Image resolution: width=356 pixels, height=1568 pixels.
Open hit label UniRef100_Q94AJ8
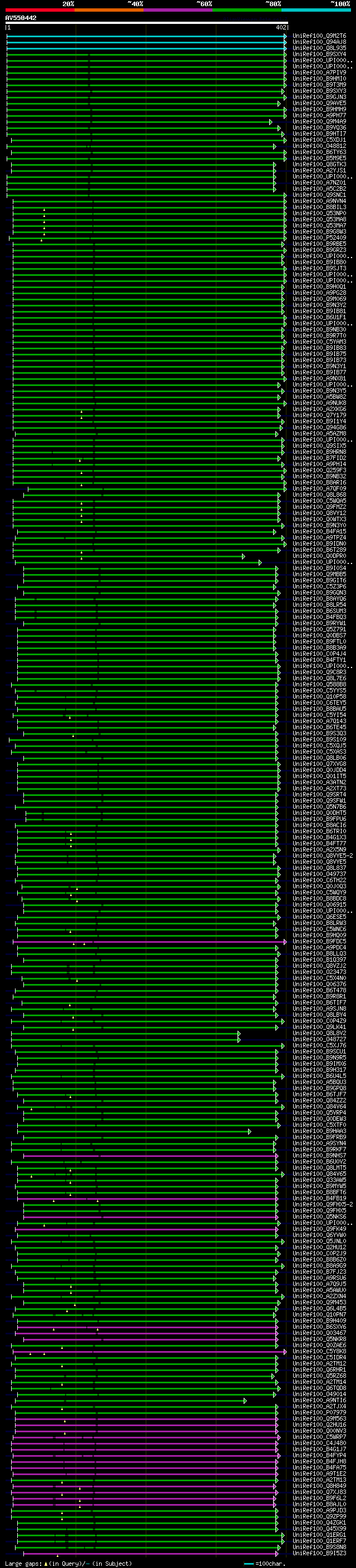tap(319, 42)
